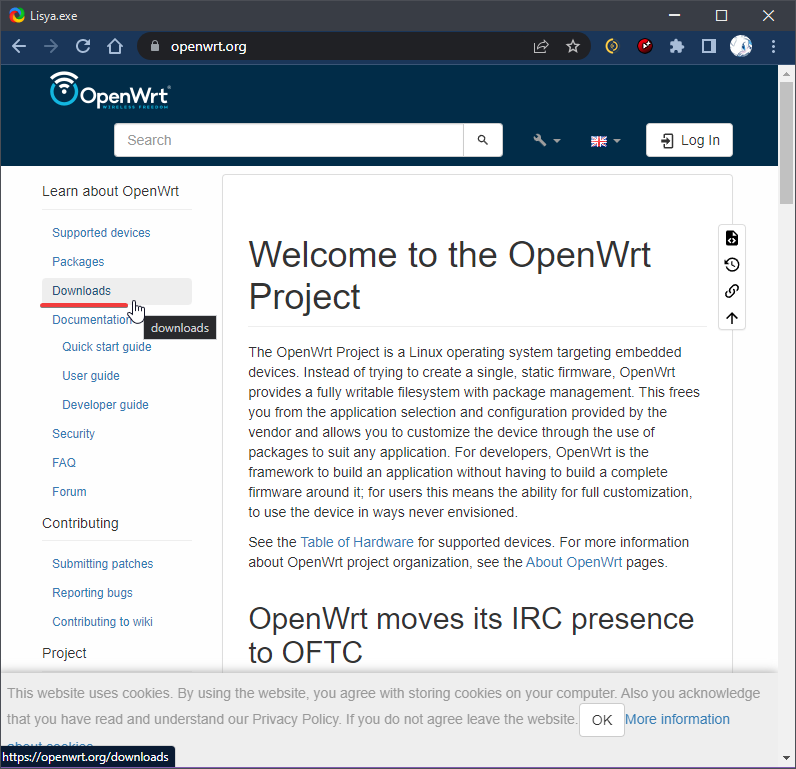Viewport: 796px width, 769px height.
Task: View old revisions history icon
Action: [732, 264]
